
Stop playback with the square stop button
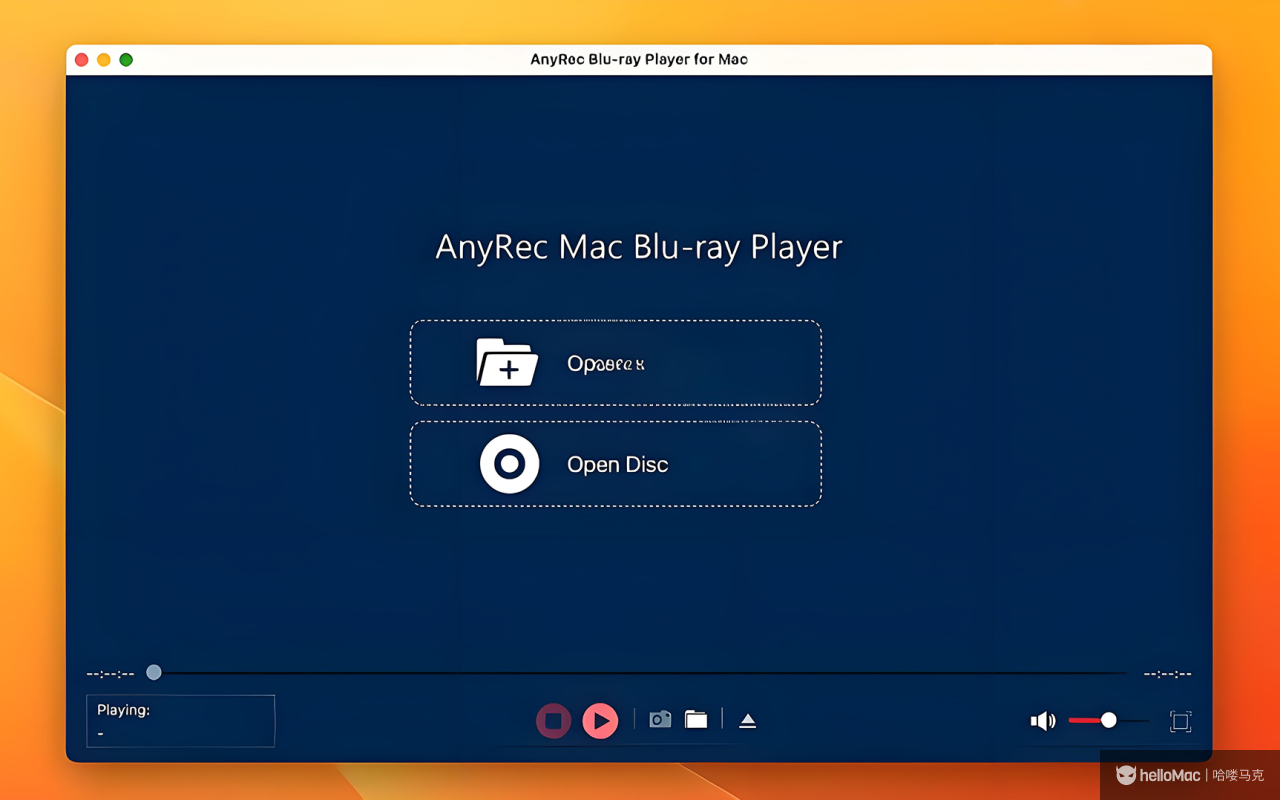553,720
